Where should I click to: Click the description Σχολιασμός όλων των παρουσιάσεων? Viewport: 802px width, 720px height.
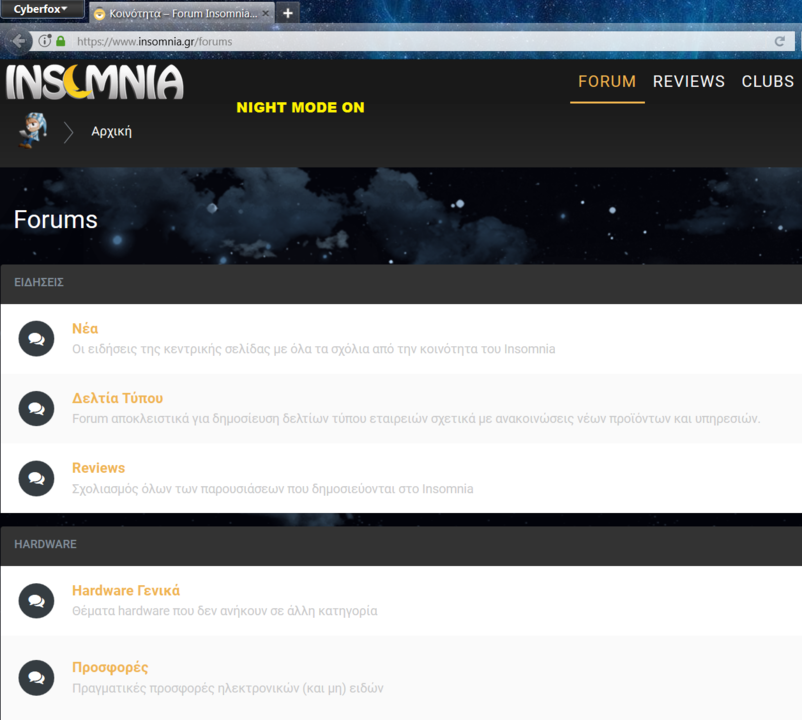point(273,489)
